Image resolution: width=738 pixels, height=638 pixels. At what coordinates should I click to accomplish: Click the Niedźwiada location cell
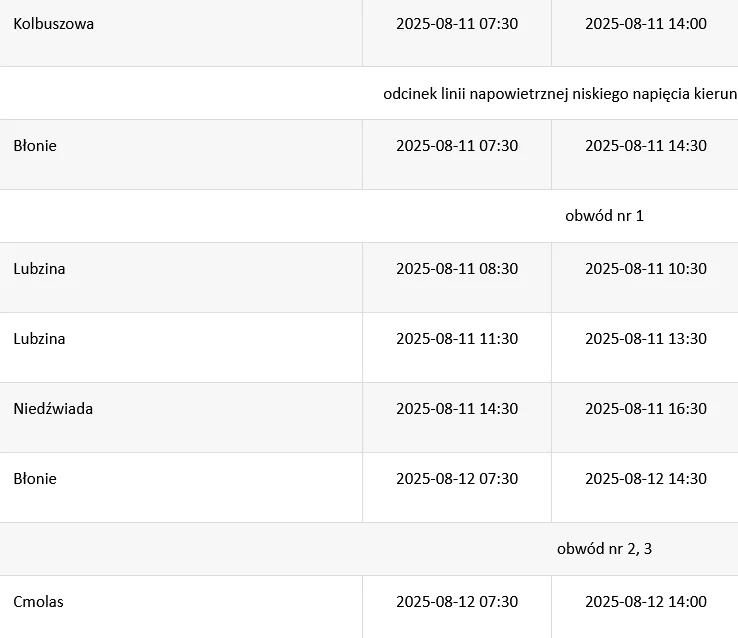point(54,409)
